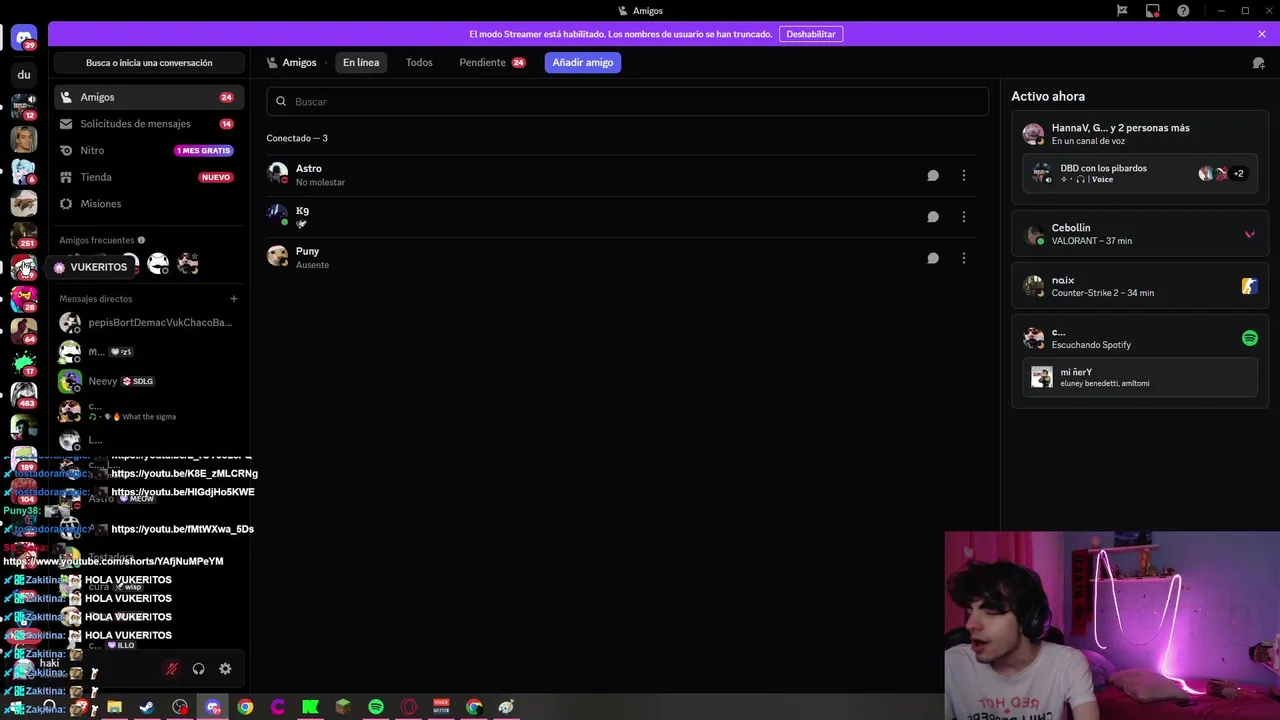
Task: Click the Spotify icon in activity card
Action: (1249, 338)
